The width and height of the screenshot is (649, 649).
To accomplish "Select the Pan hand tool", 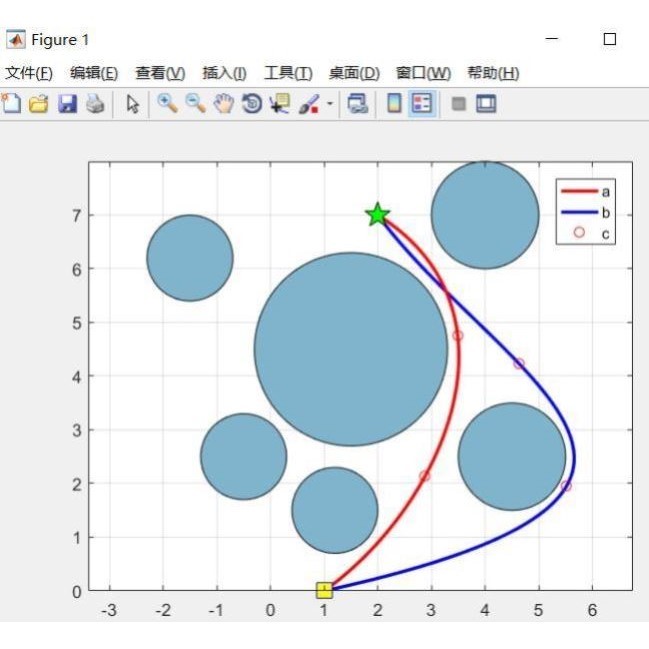I will click(224, 103).
